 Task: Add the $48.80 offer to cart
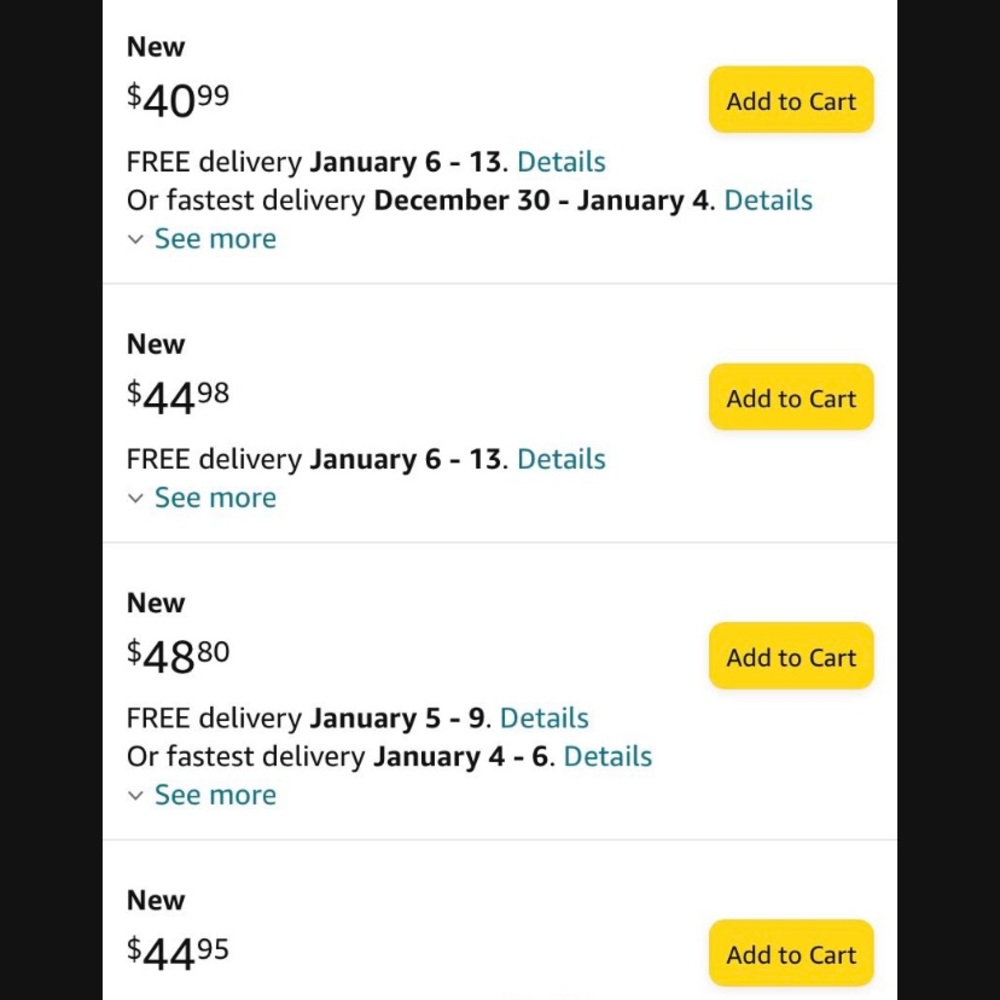tap(791, 656)
